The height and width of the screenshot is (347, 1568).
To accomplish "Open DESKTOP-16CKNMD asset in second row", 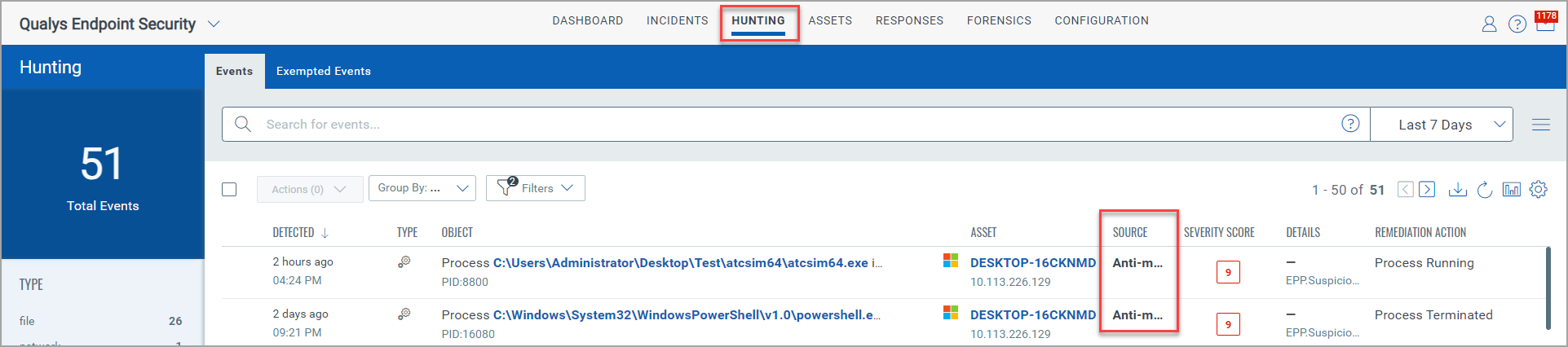I will [1033, 314].
